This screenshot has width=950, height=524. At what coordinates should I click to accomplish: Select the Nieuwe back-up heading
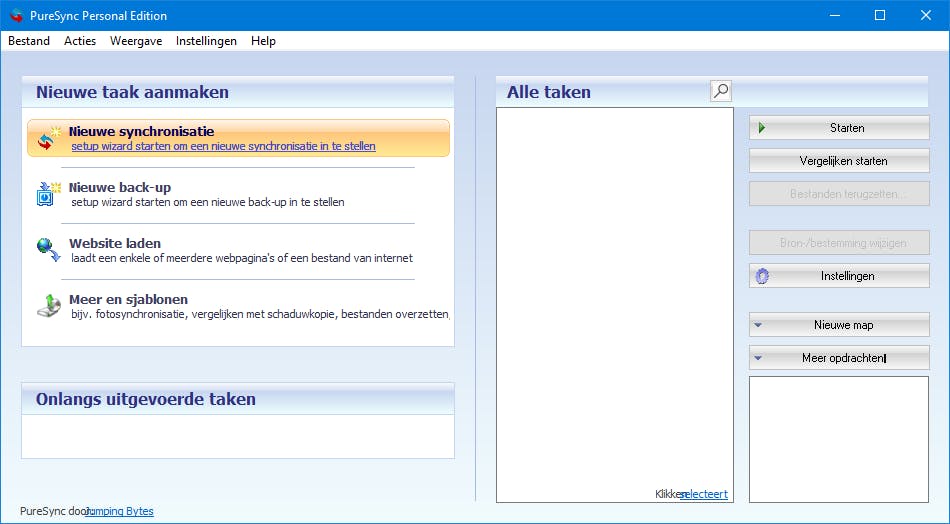point(120,187)
